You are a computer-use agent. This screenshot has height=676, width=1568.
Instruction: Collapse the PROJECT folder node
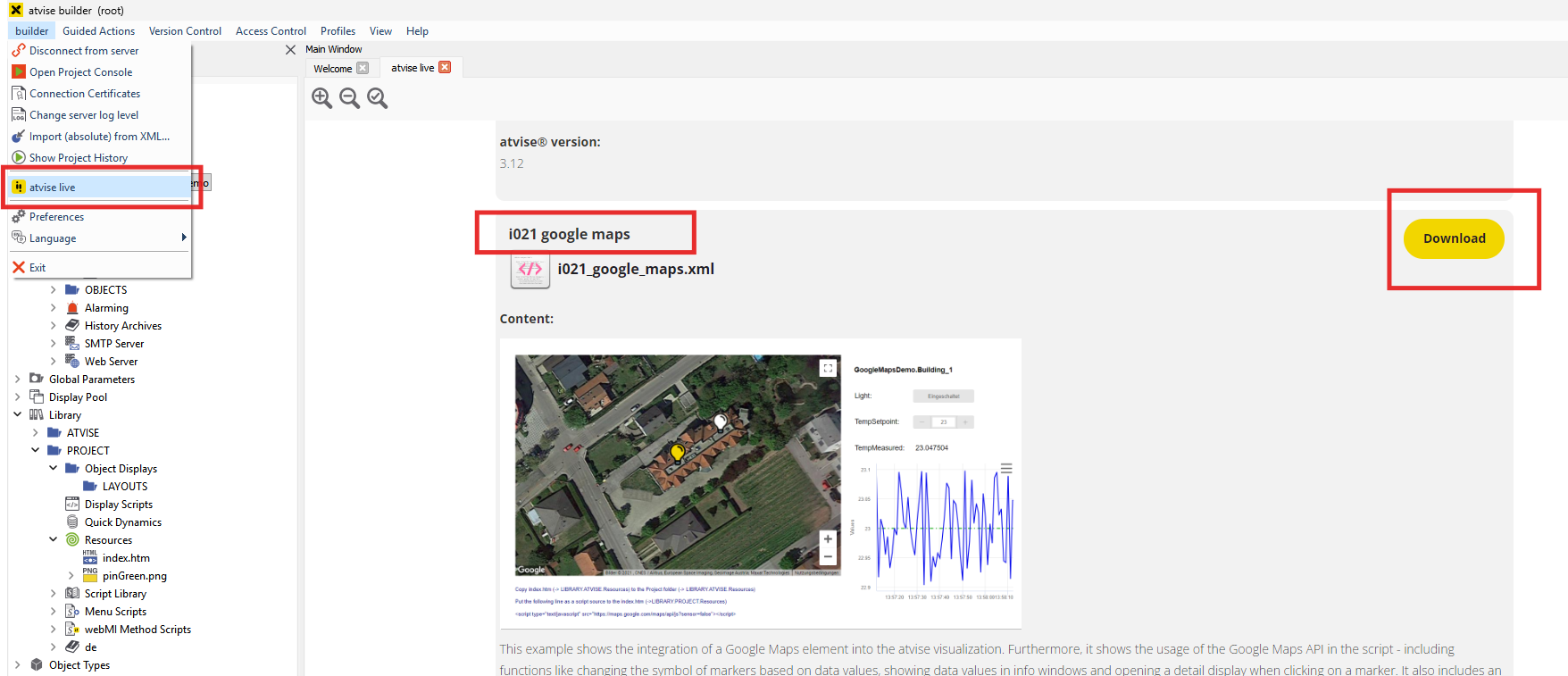pyautogui.click(x=35, y=451)
